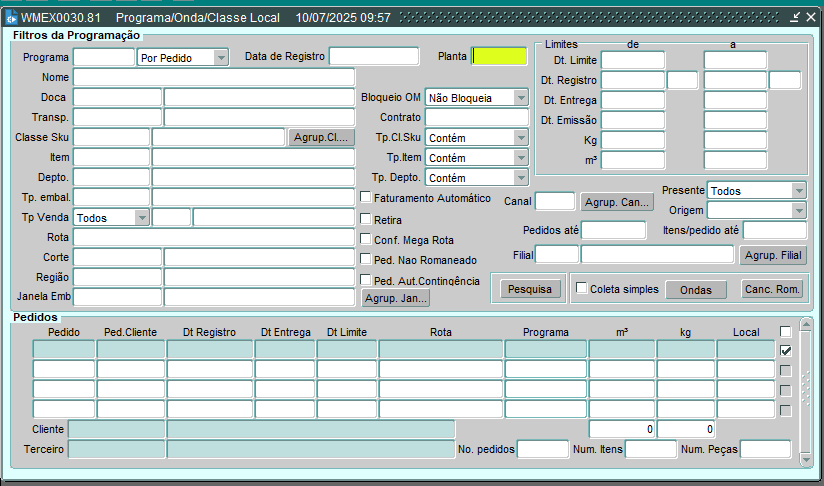824x486 pixels.
Task: Click the Agrup. Can... button
Action: point(617,202)
